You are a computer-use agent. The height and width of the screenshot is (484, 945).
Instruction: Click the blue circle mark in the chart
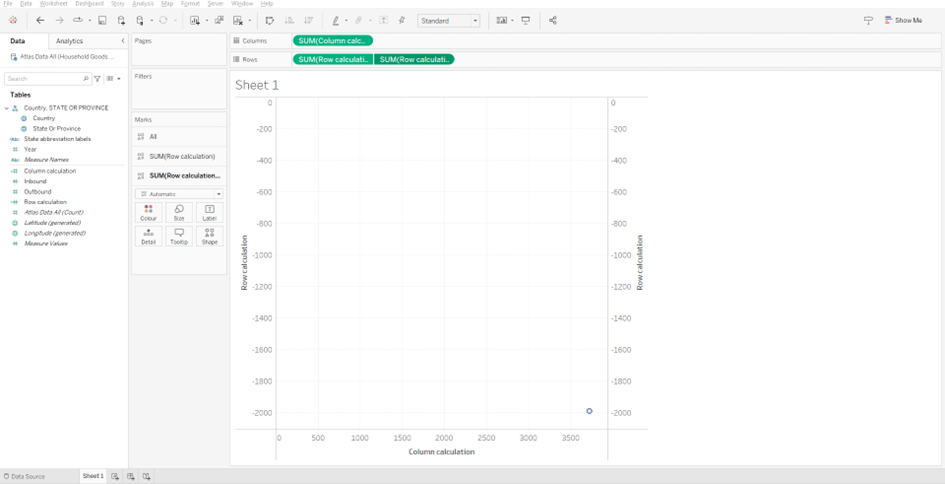coord(589,411)
